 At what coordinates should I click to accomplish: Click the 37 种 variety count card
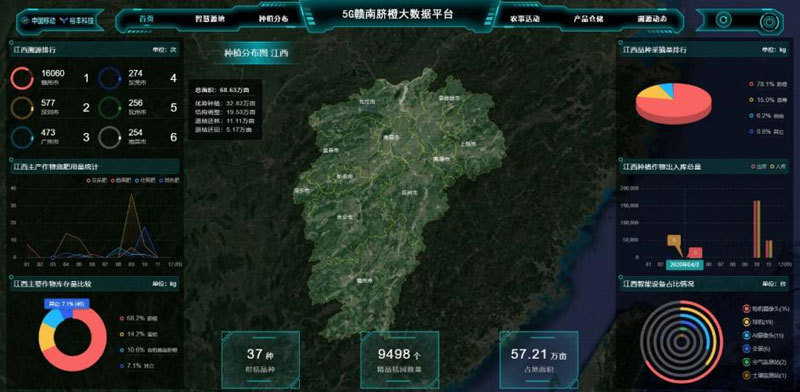(x=260, y=360)
